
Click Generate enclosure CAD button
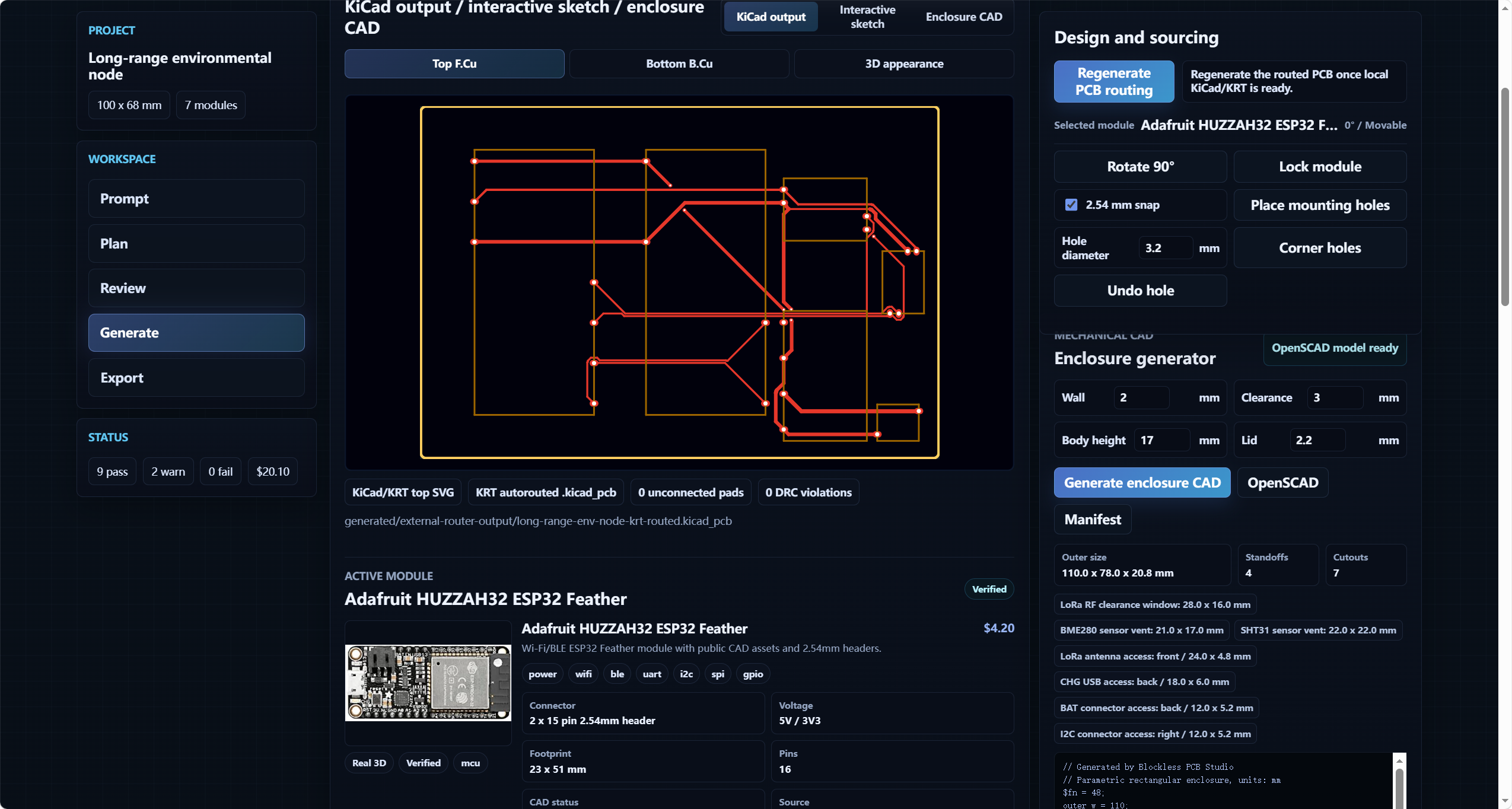click(x=1142, y=483)
